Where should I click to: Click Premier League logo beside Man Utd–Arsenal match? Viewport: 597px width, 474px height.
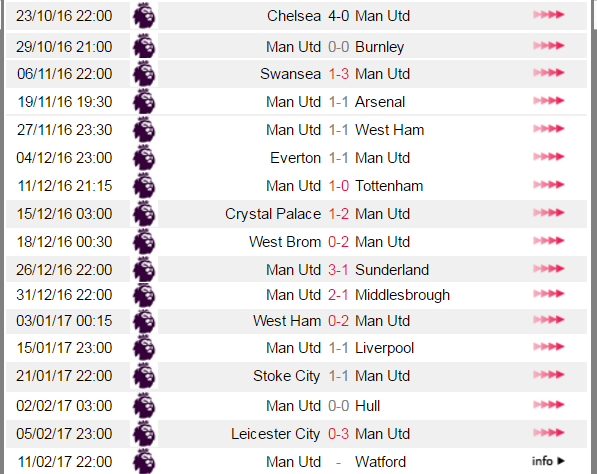[x=144, y=102]
